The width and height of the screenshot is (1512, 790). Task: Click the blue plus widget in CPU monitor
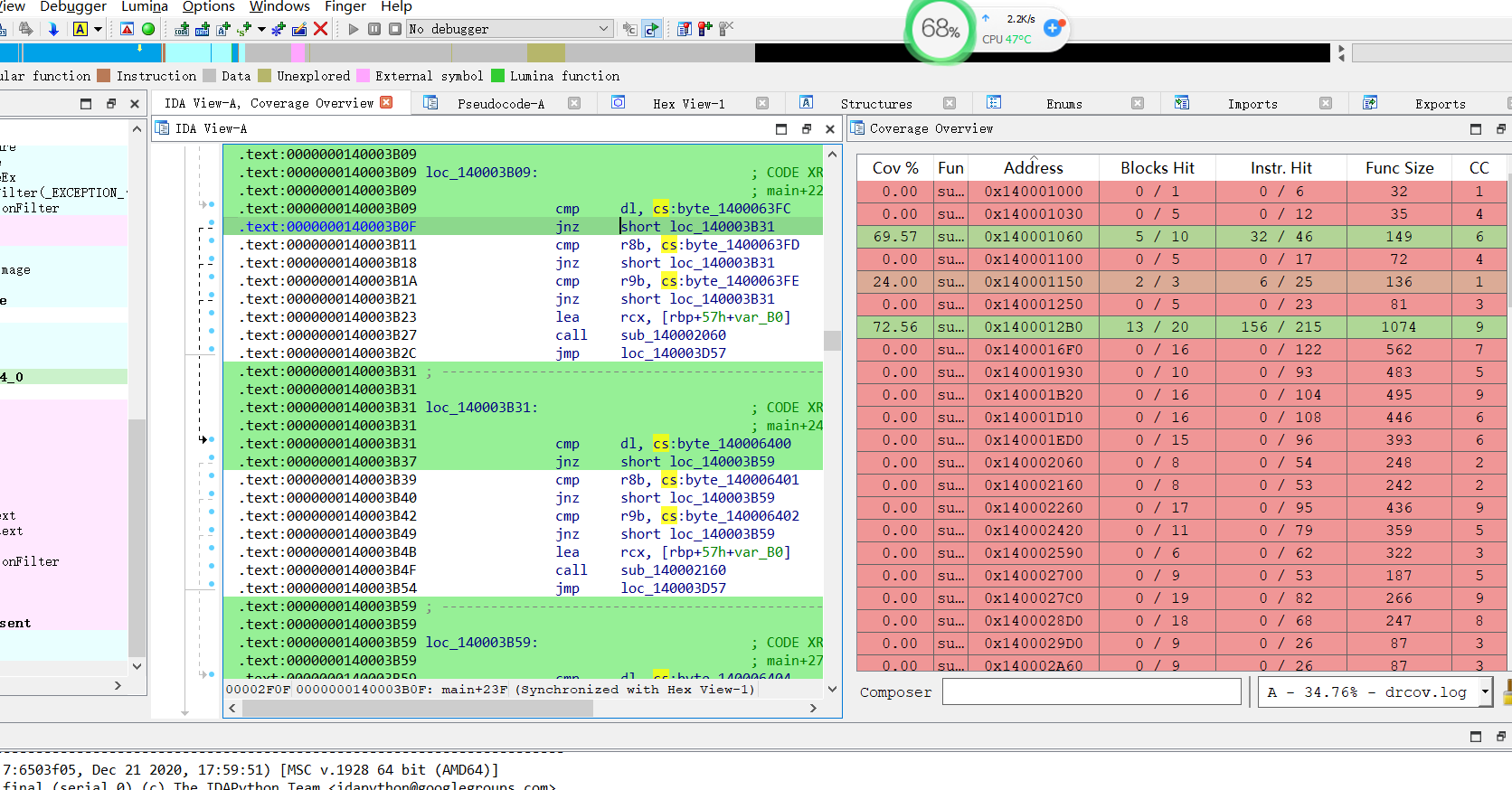pyautogui.click(x=1053, y=28)
